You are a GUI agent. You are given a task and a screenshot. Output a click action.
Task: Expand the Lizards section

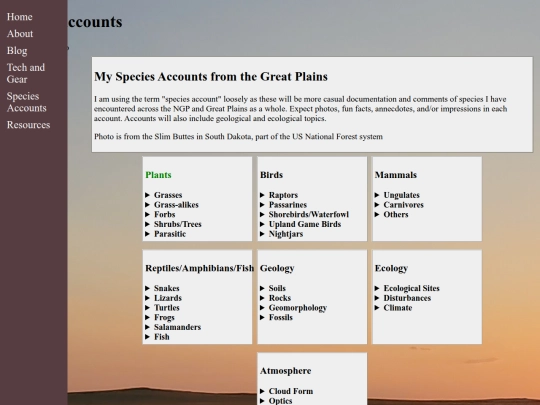coord(164,298)
